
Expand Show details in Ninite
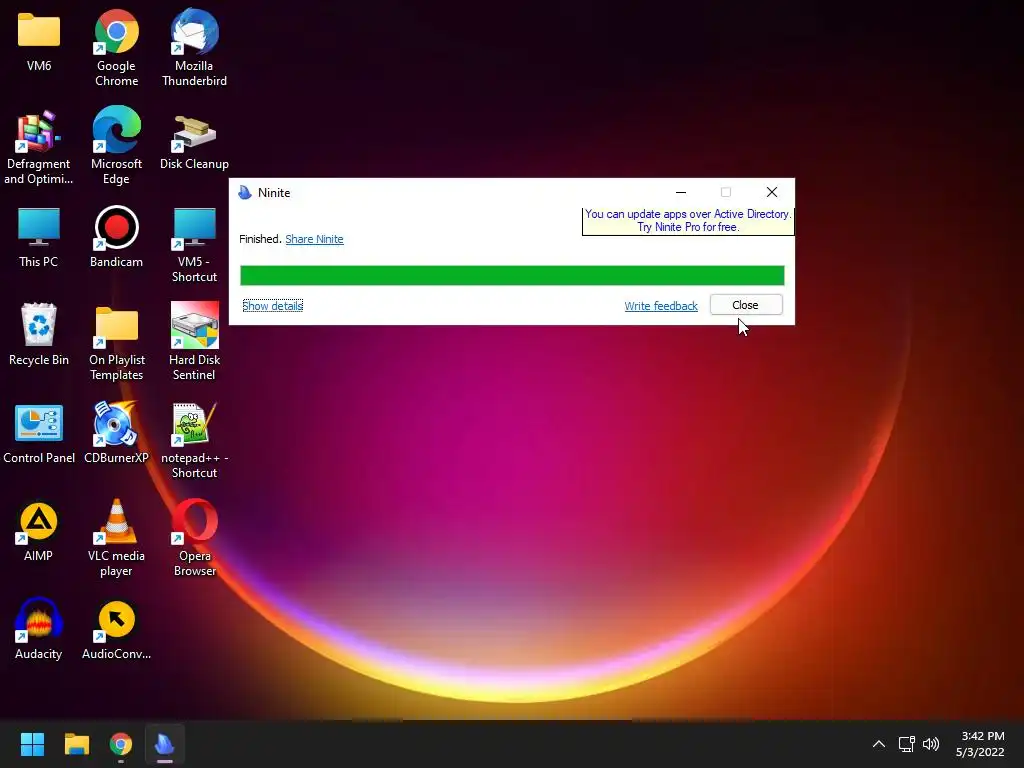272,306
